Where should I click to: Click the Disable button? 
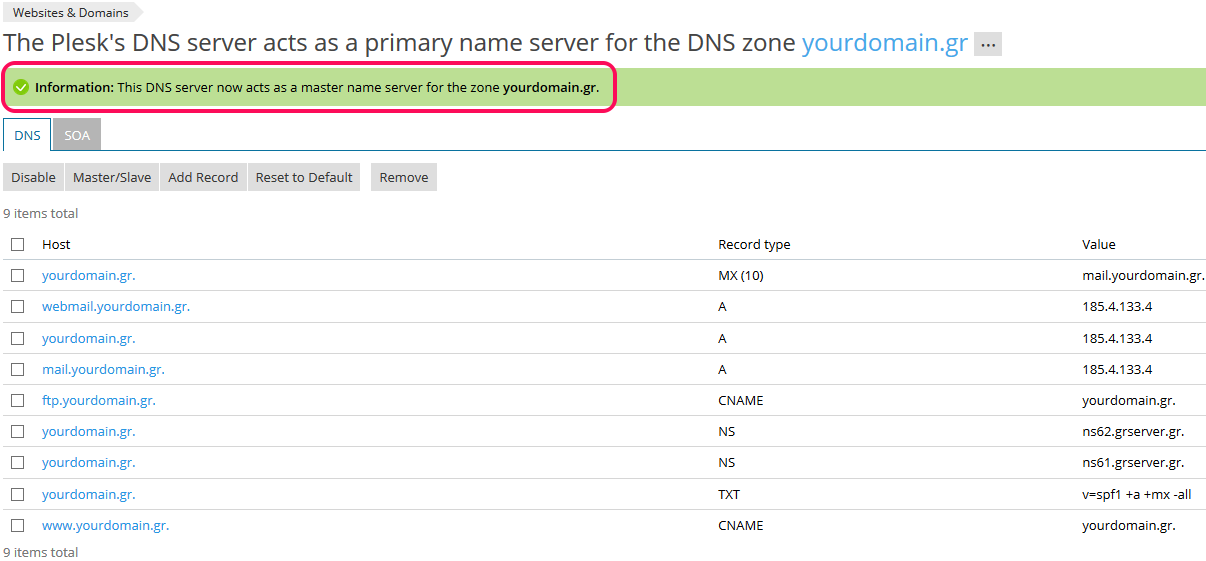pos(34,177)
